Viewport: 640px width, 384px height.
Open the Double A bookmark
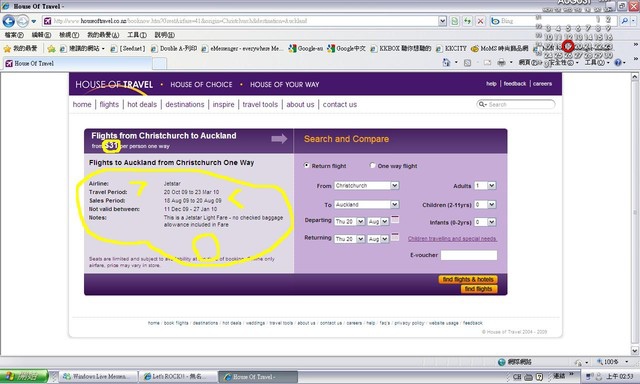pyautogui.click(x=174, y=49)
